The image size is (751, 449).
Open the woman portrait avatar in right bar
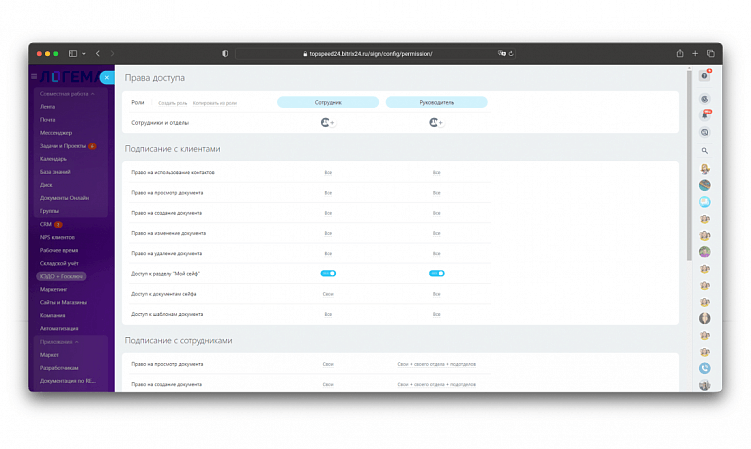[x=705, y=318]
